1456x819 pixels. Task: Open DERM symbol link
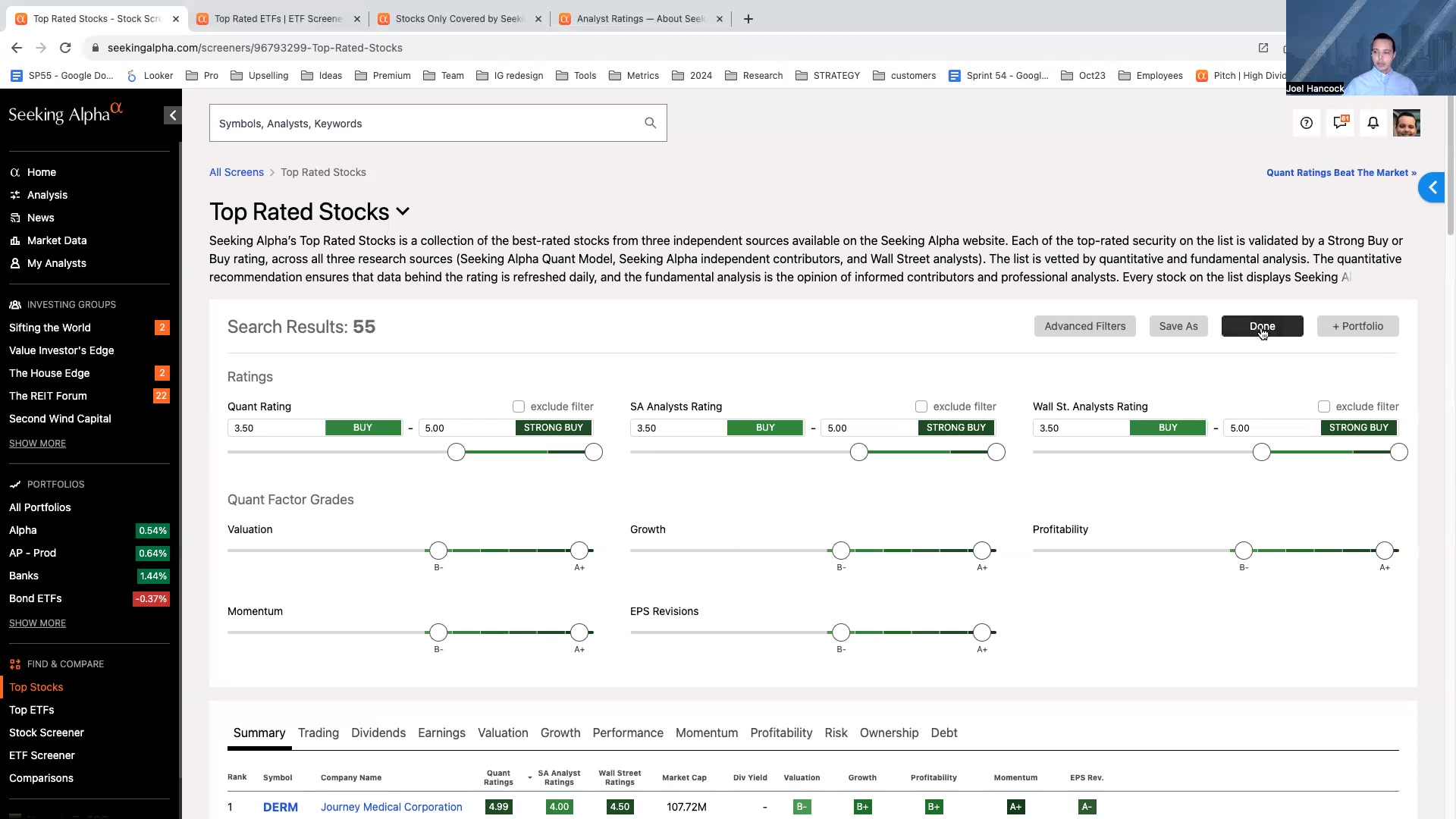280,808
